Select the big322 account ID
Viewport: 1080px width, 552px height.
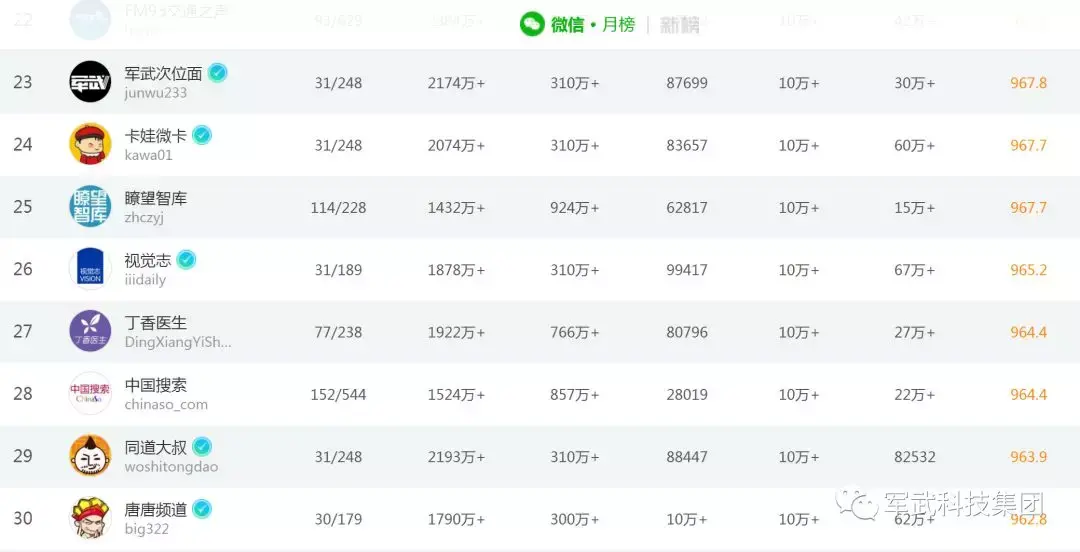[x=147, y=529]
